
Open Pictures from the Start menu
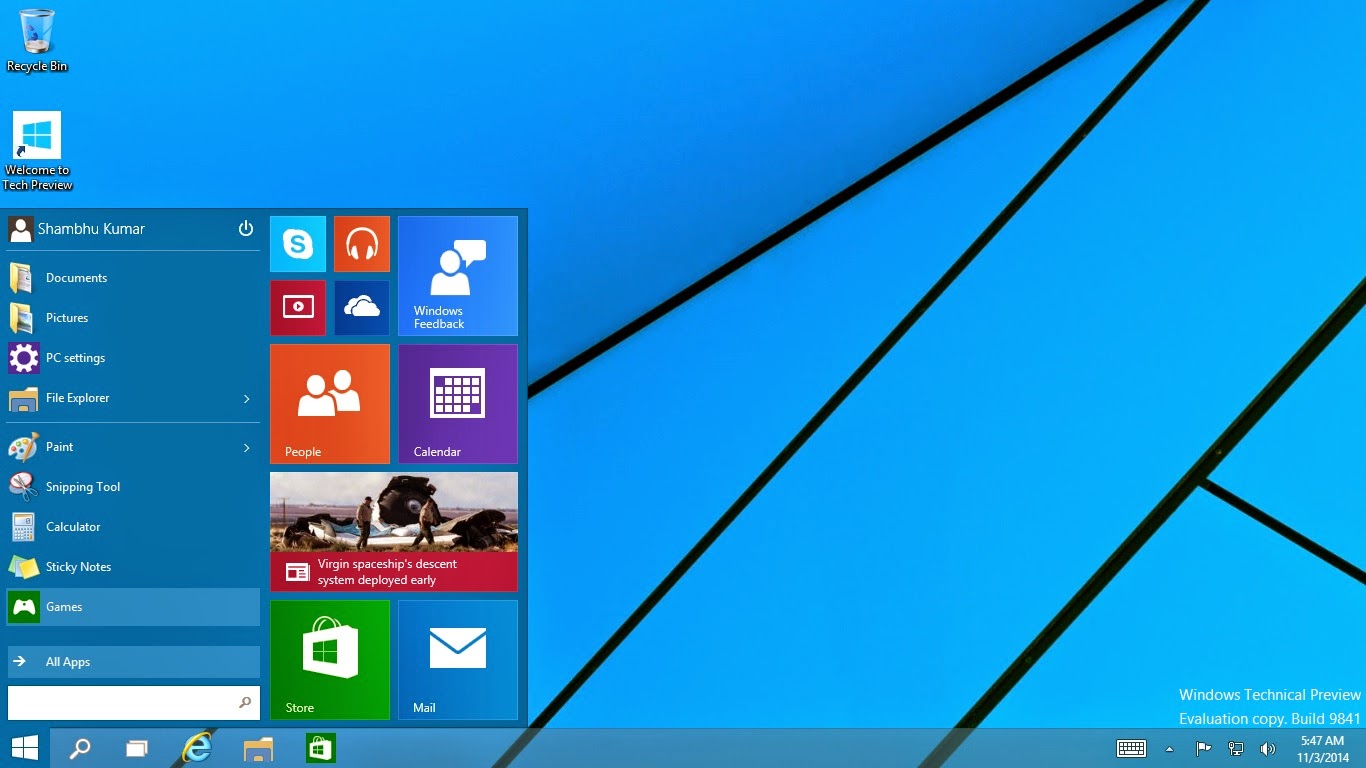point(133,318)
